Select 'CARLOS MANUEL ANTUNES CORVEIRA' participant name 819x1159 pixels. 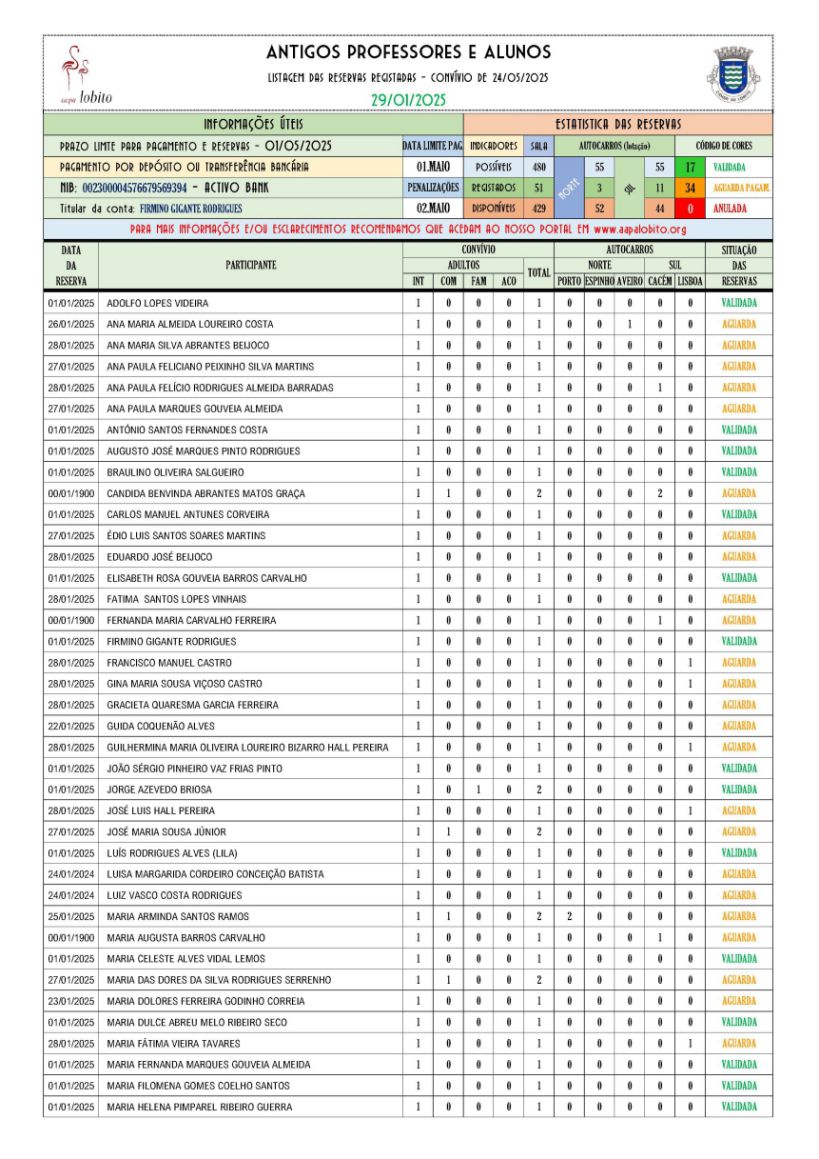[x=188, y=514]
